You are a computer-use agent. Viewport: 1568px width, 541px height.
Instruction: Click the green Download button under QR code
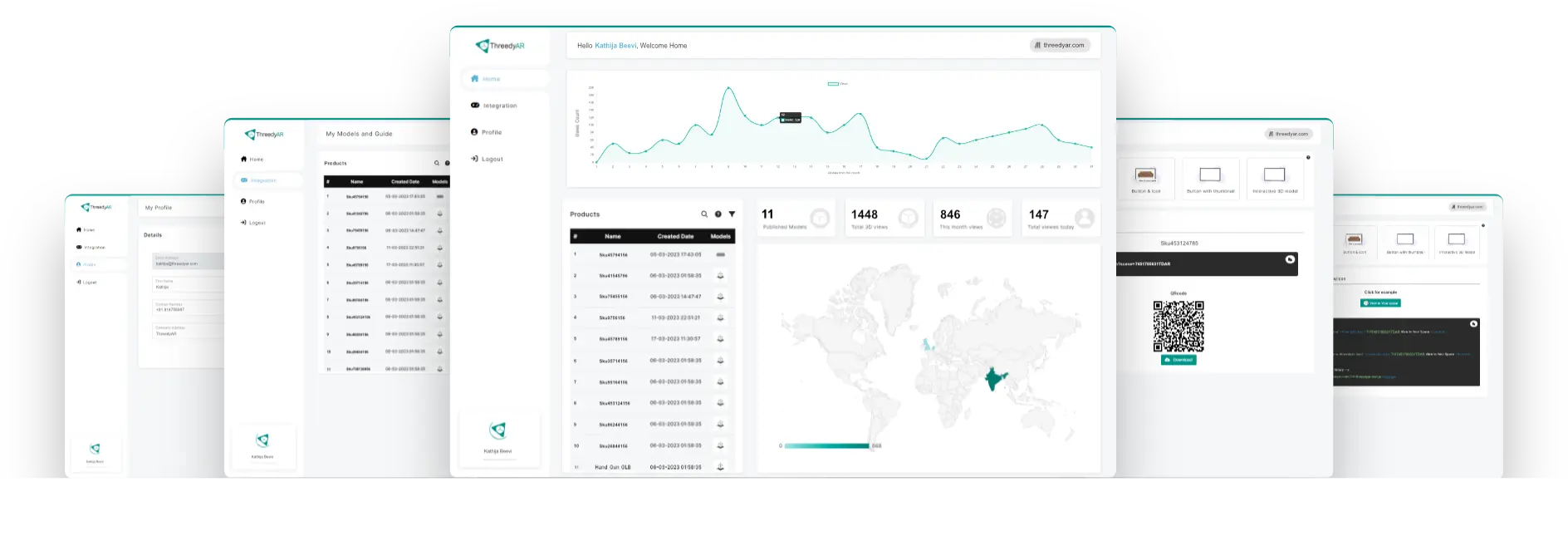click(1178, 360)
